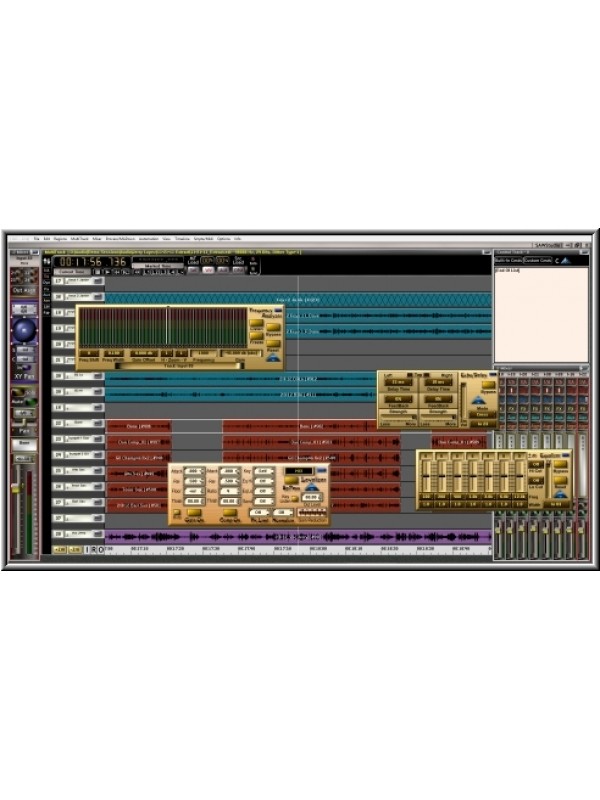Turn the blue pan knob
The width and height of the screenshot is (600, 800).
click(x=24, y=330)
